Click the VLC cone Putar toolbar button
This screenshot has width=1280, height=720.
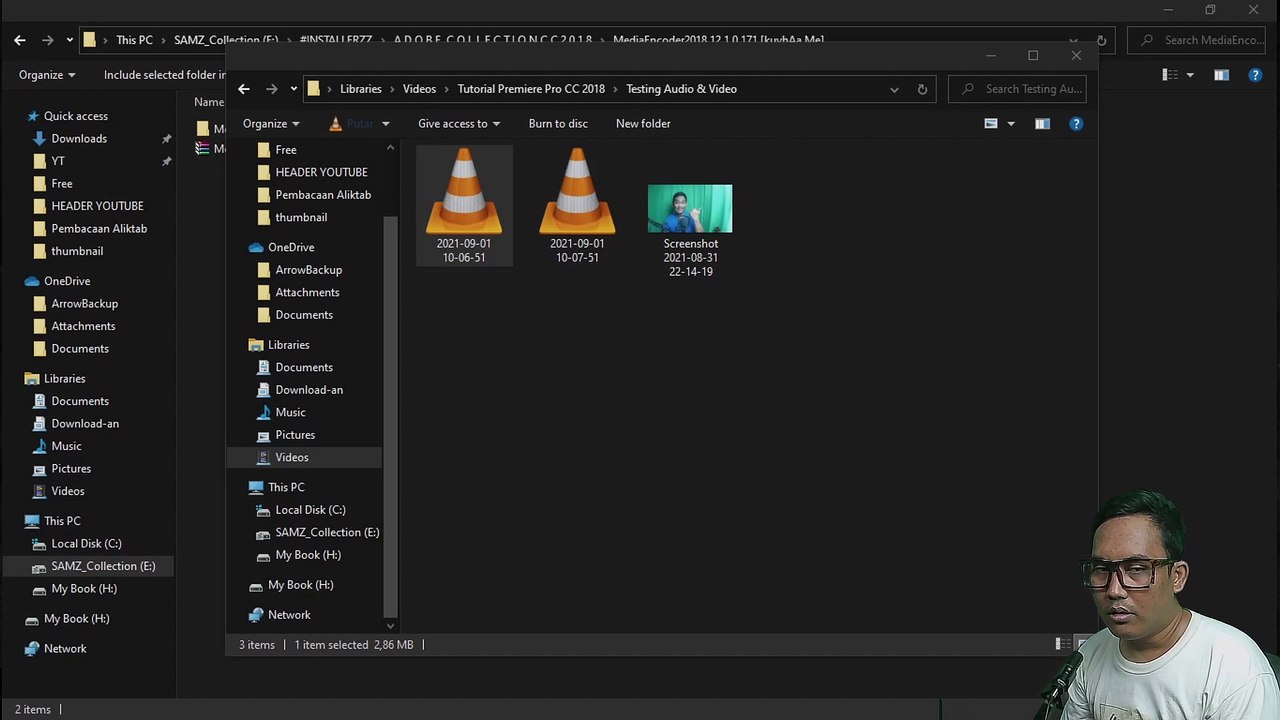(350, 124)
